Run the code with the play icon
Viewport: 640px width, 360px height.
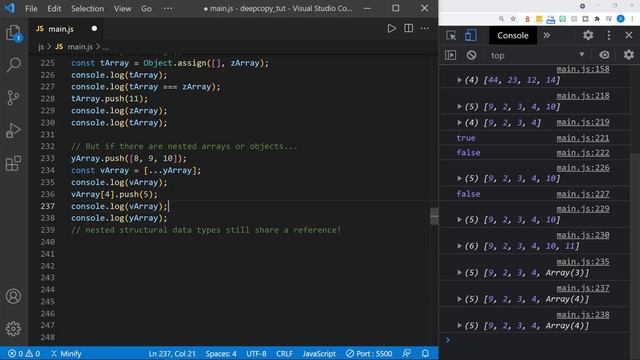point(391,28)
